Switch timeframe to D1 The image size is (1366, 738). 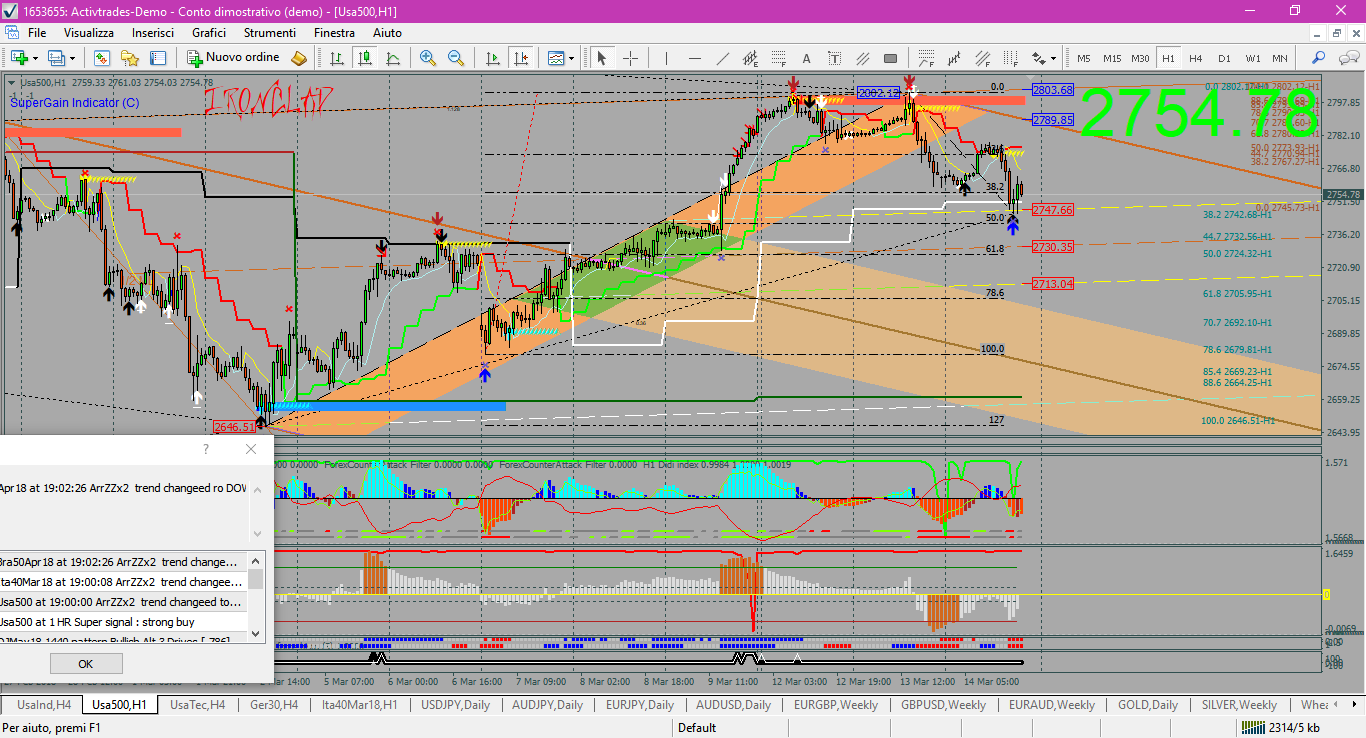point(1224,58)
